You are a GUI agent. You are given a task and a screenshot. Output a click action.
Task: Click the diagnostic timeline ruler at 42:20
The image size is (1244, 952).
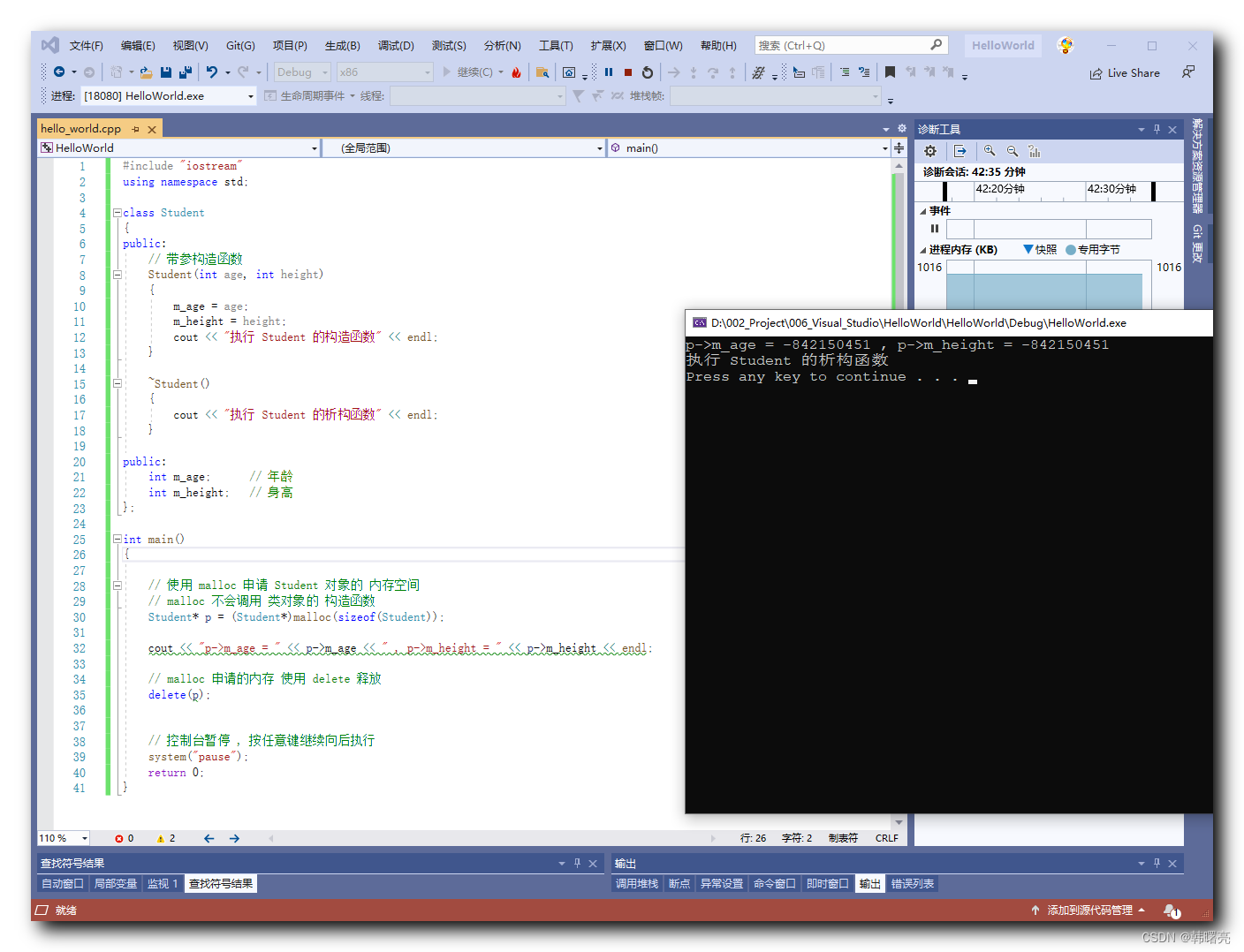pyautogui.click(x=999, y=189)
